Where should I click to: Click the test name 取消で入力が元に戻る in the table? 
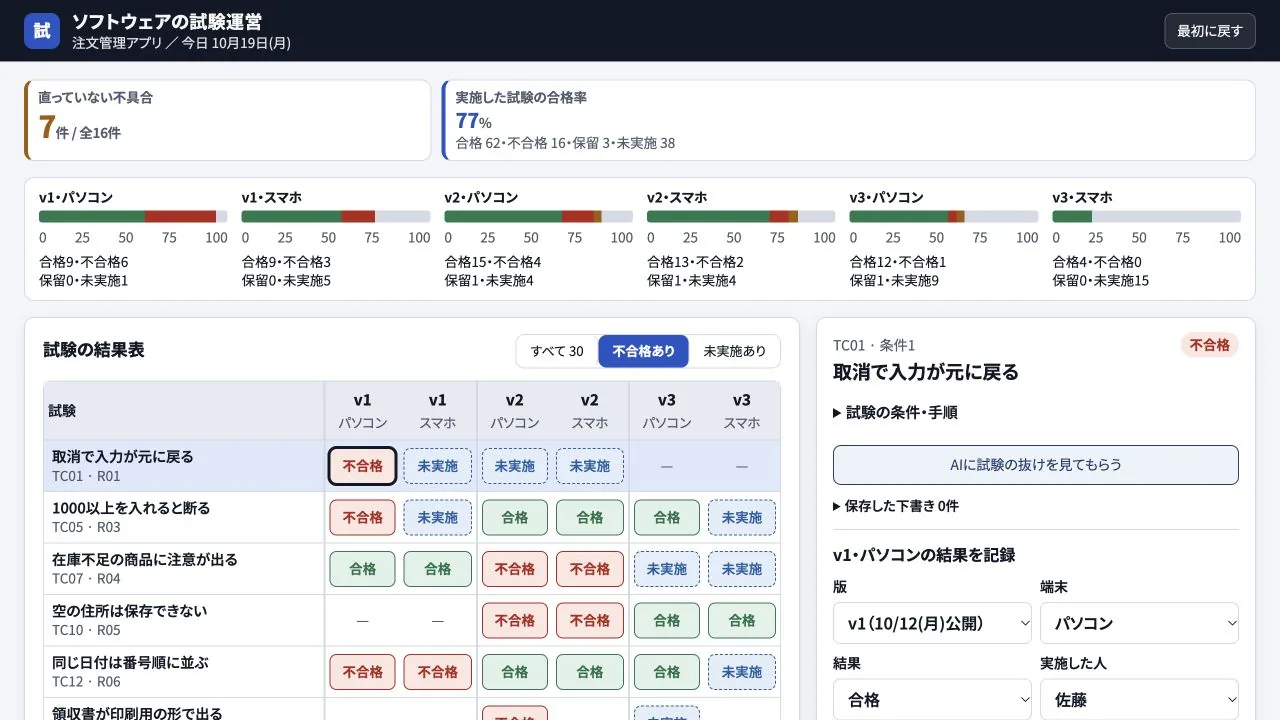pyautogui.click(x=123, y=457)
